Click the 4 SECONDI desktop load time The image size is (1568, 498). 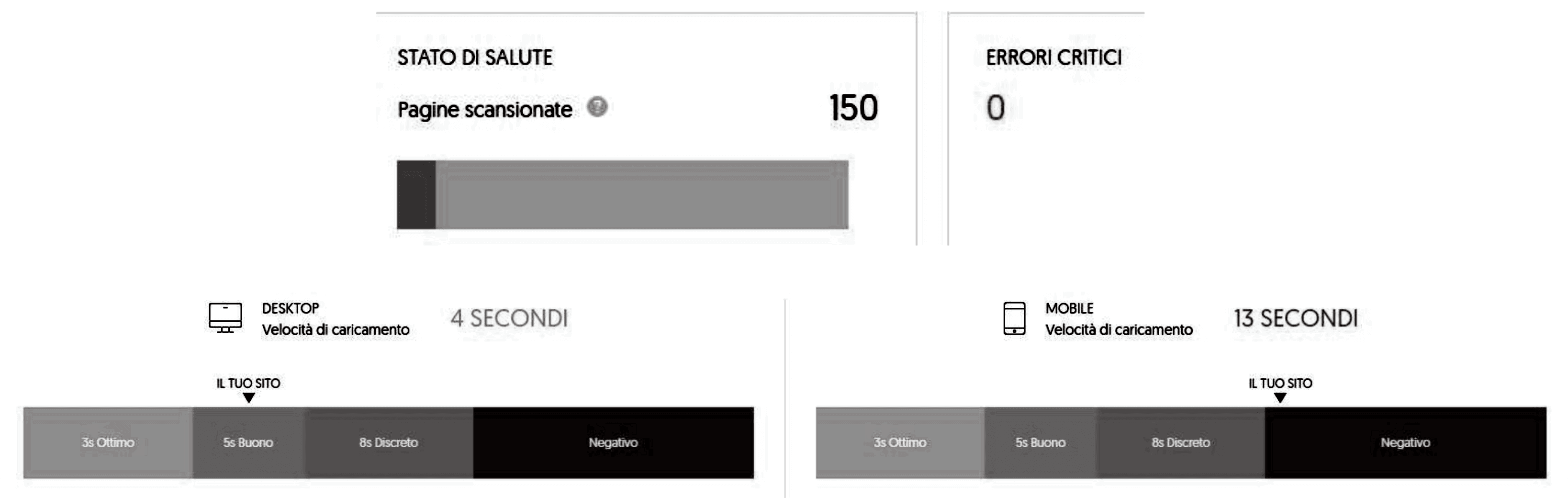pos(509,318)
